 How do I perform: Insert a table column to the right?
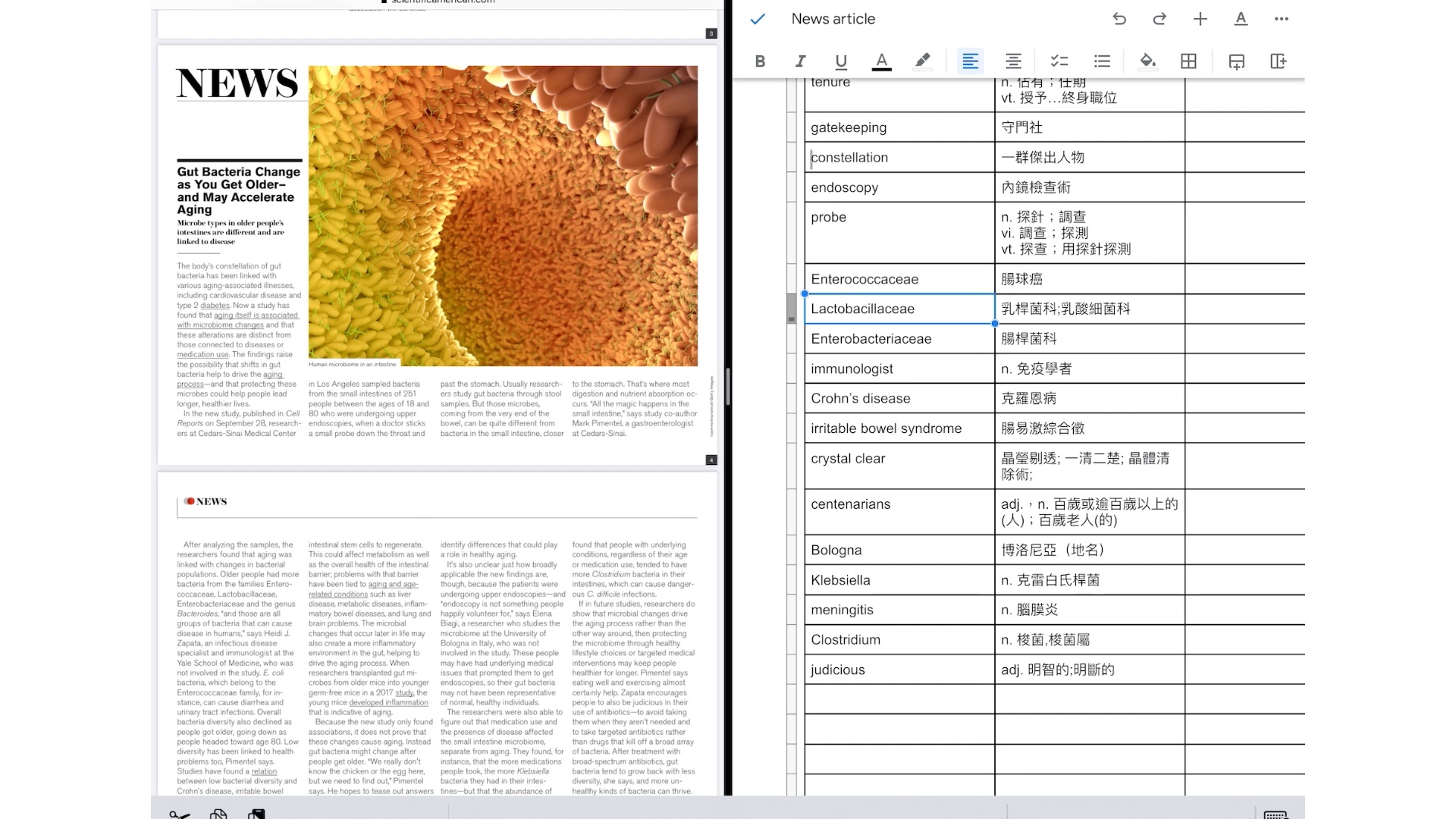1279,61
